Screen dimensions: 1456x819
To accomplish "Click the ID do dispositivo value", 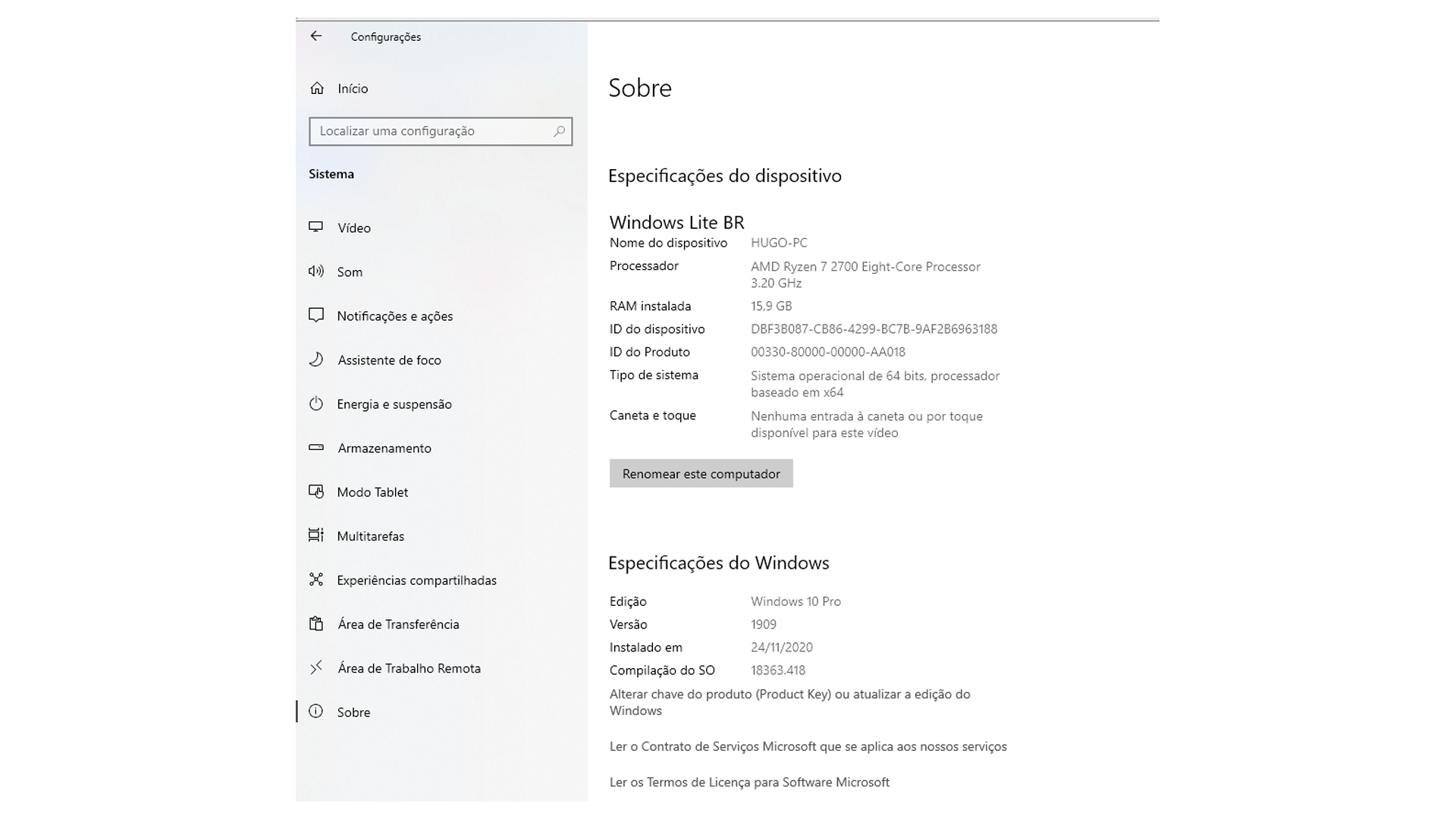I will (x=874, y=329).
